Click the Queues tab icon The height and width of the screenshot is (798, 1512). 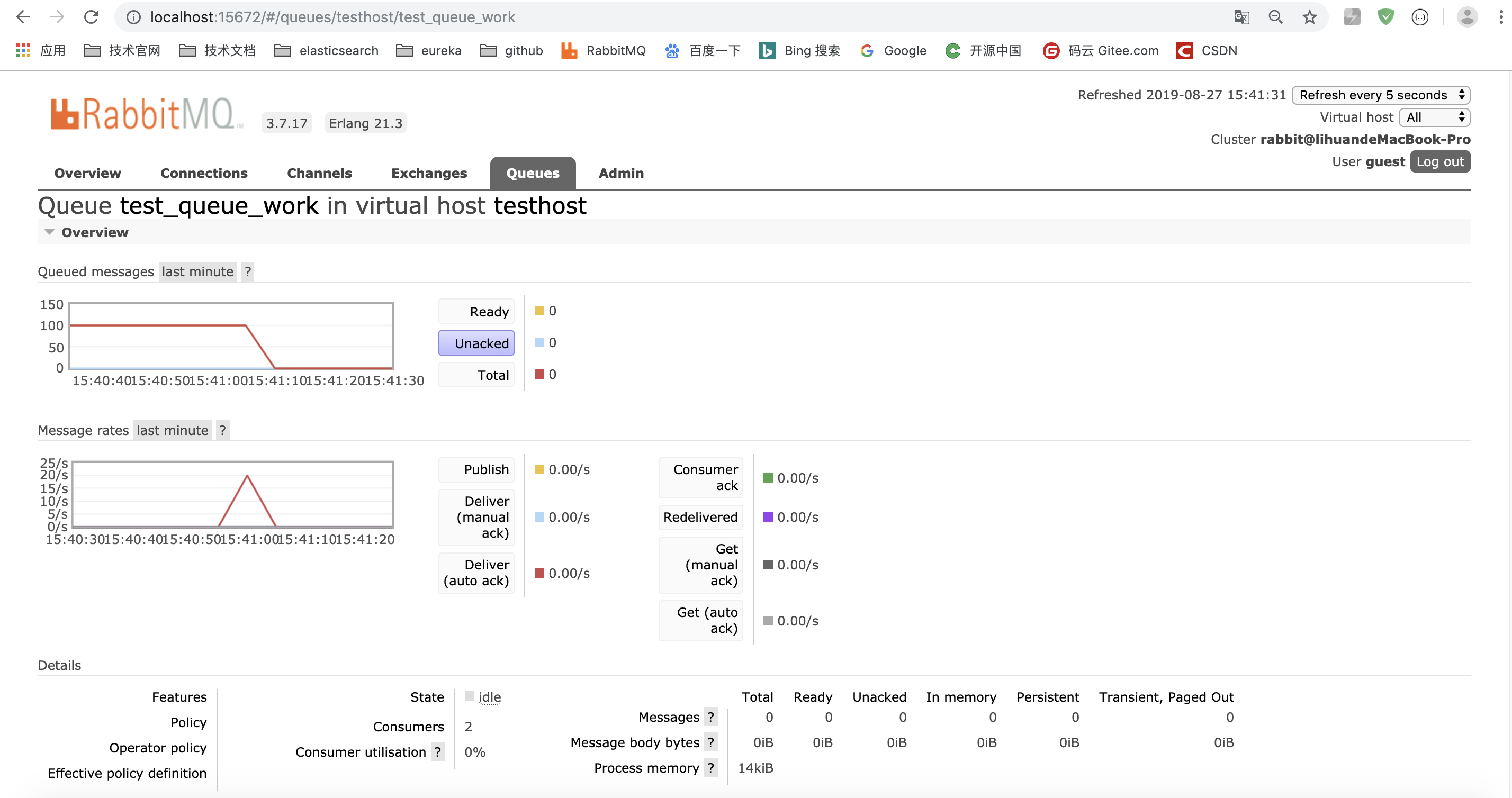533,173
